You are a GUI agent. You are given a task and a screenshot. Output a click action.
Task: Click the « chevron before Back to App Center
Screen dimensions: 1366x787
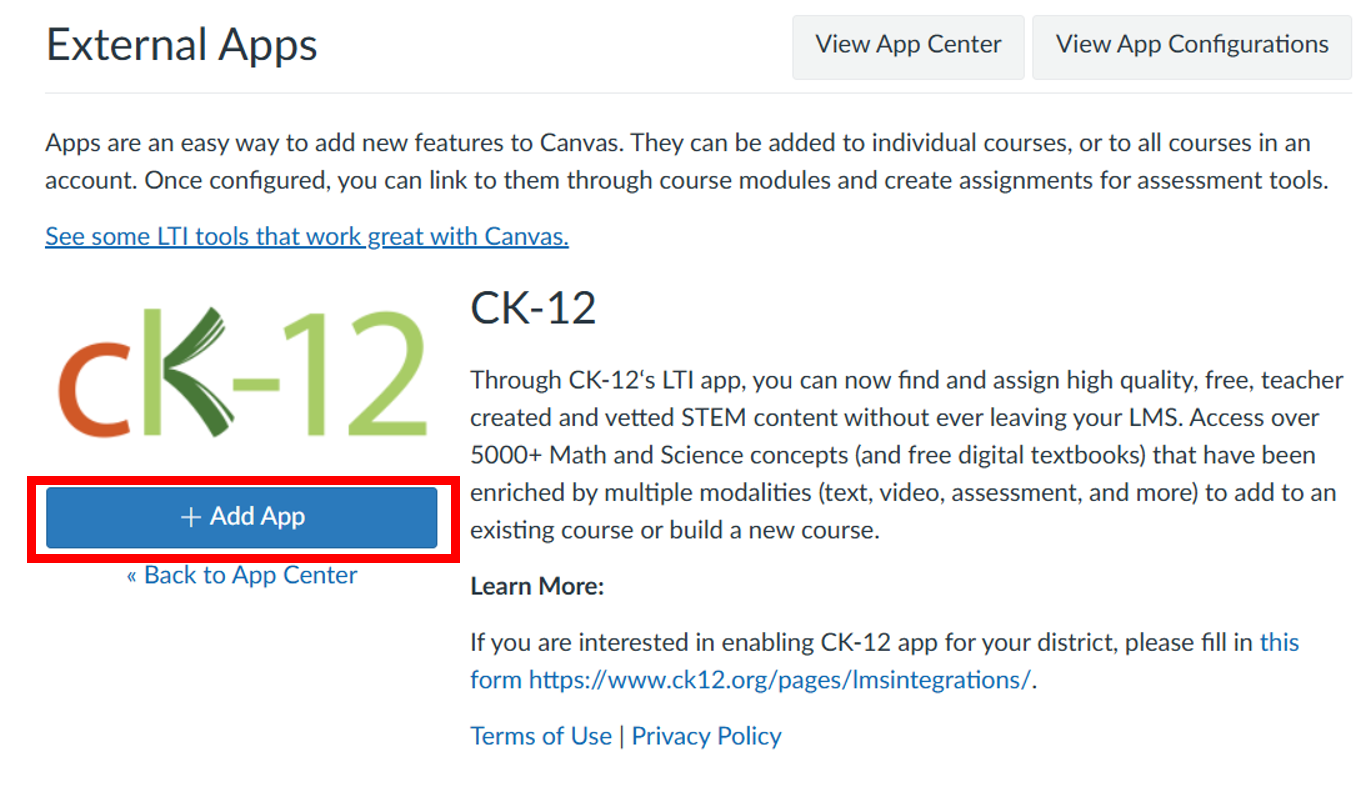pyautogui.click(x=131, y=575)
